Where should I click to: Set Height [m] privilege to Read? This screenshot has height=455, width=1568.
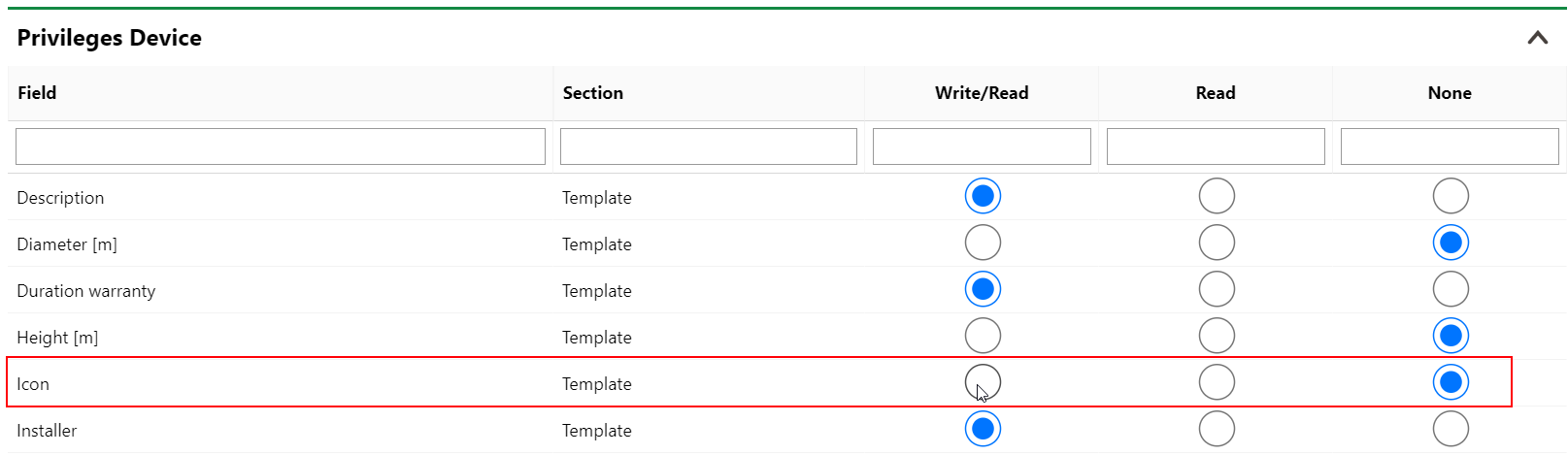(x=1217, y=336)
